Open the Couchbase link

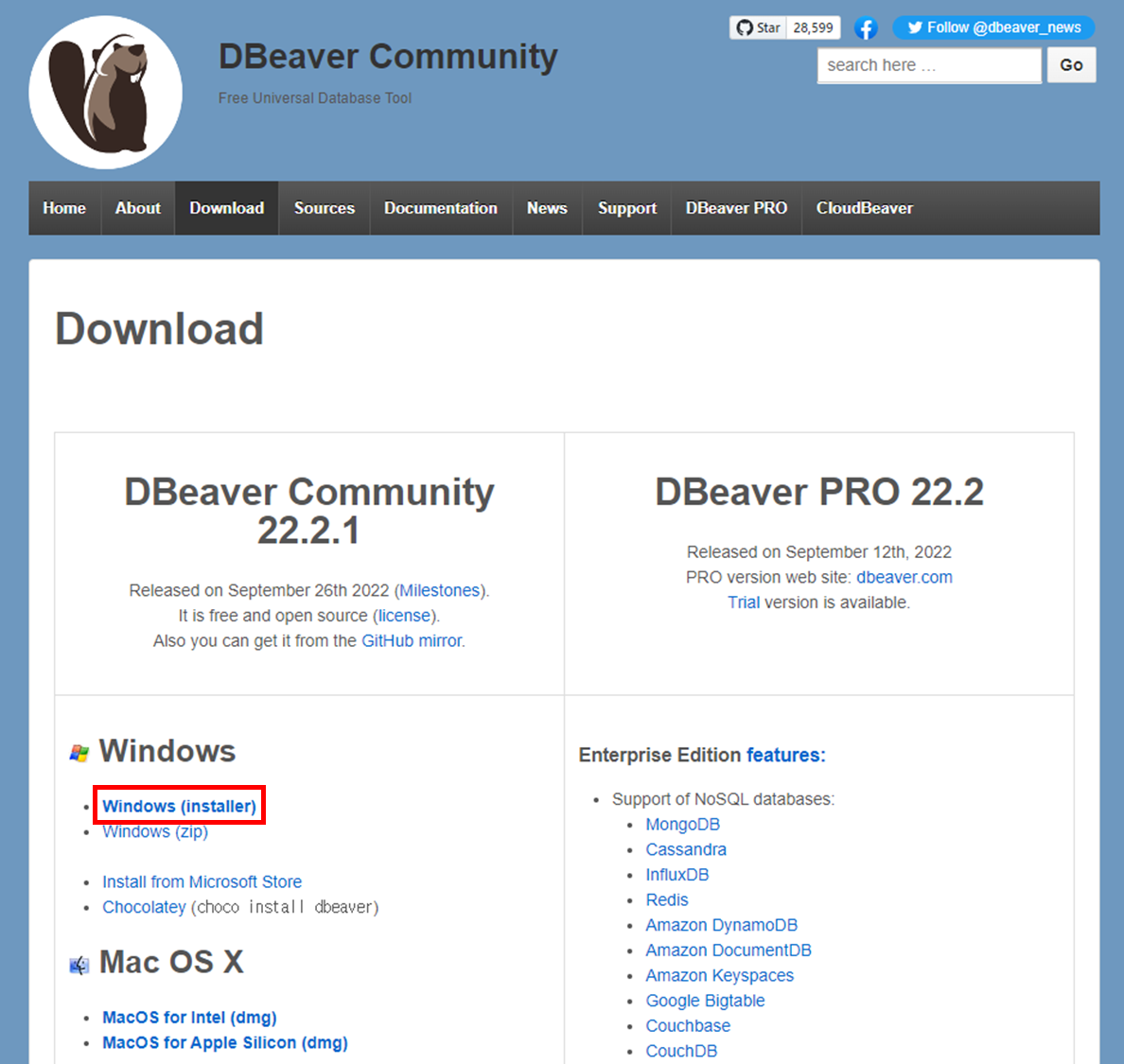click(x=688, y=1026)
